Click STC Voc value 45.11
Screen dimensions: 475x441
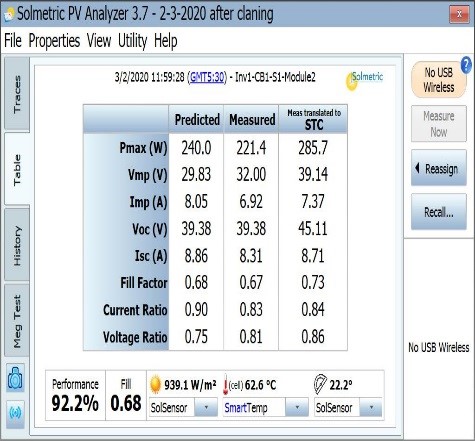[x=313, y=229]
